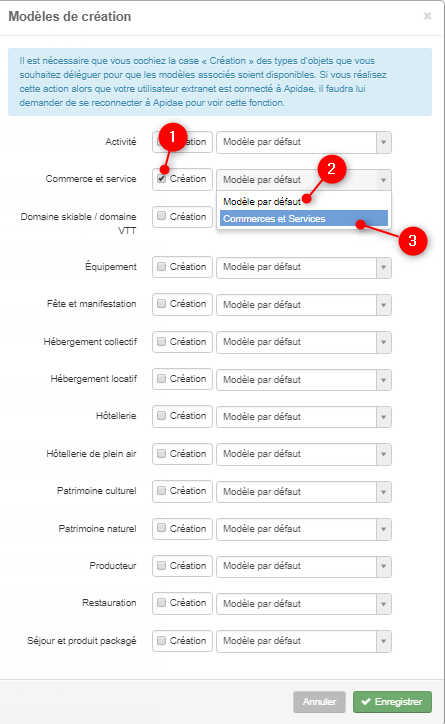Check Création for Équipement
This screenshot has height=724, width=445.
162,266
